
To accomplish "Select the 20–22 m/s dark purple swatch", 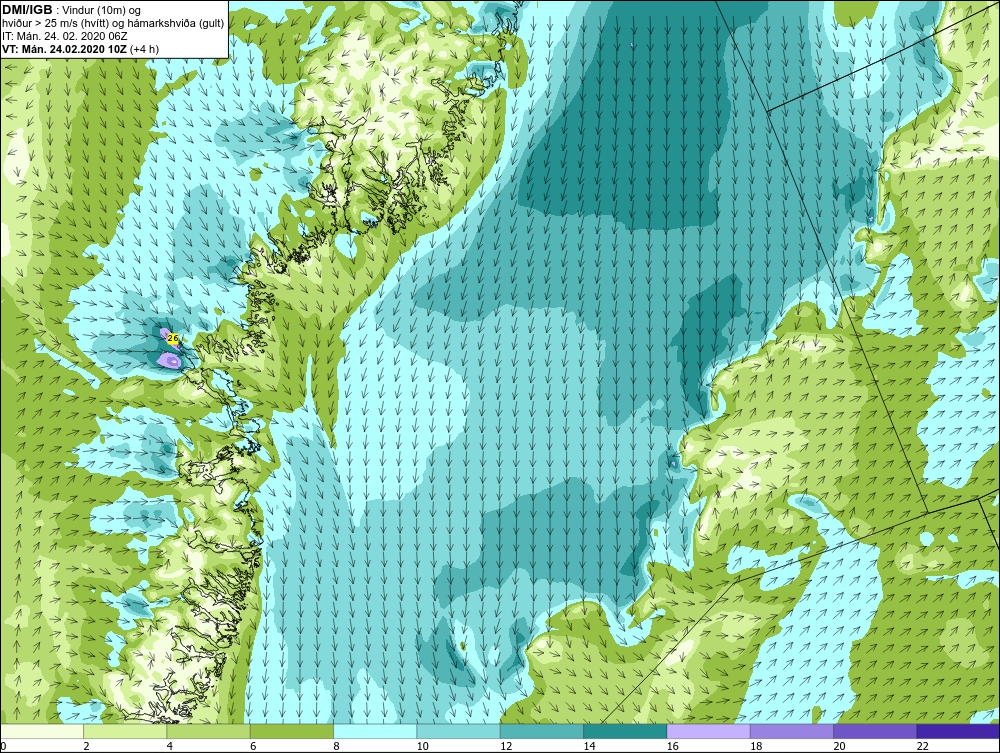I will (x=875, y=731).
